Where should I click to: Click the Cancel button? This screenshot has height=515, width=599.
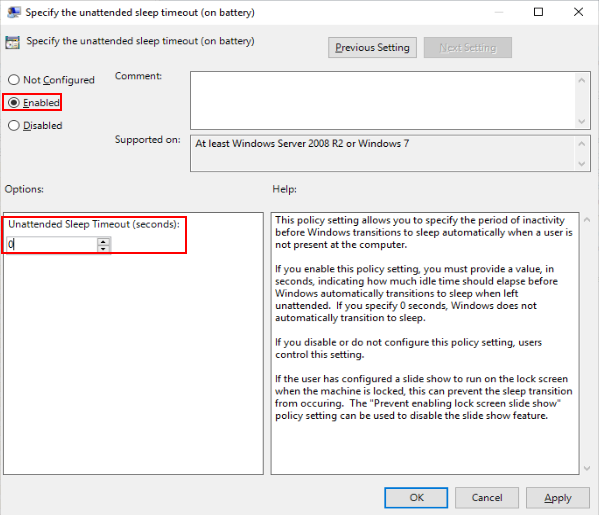487,497
